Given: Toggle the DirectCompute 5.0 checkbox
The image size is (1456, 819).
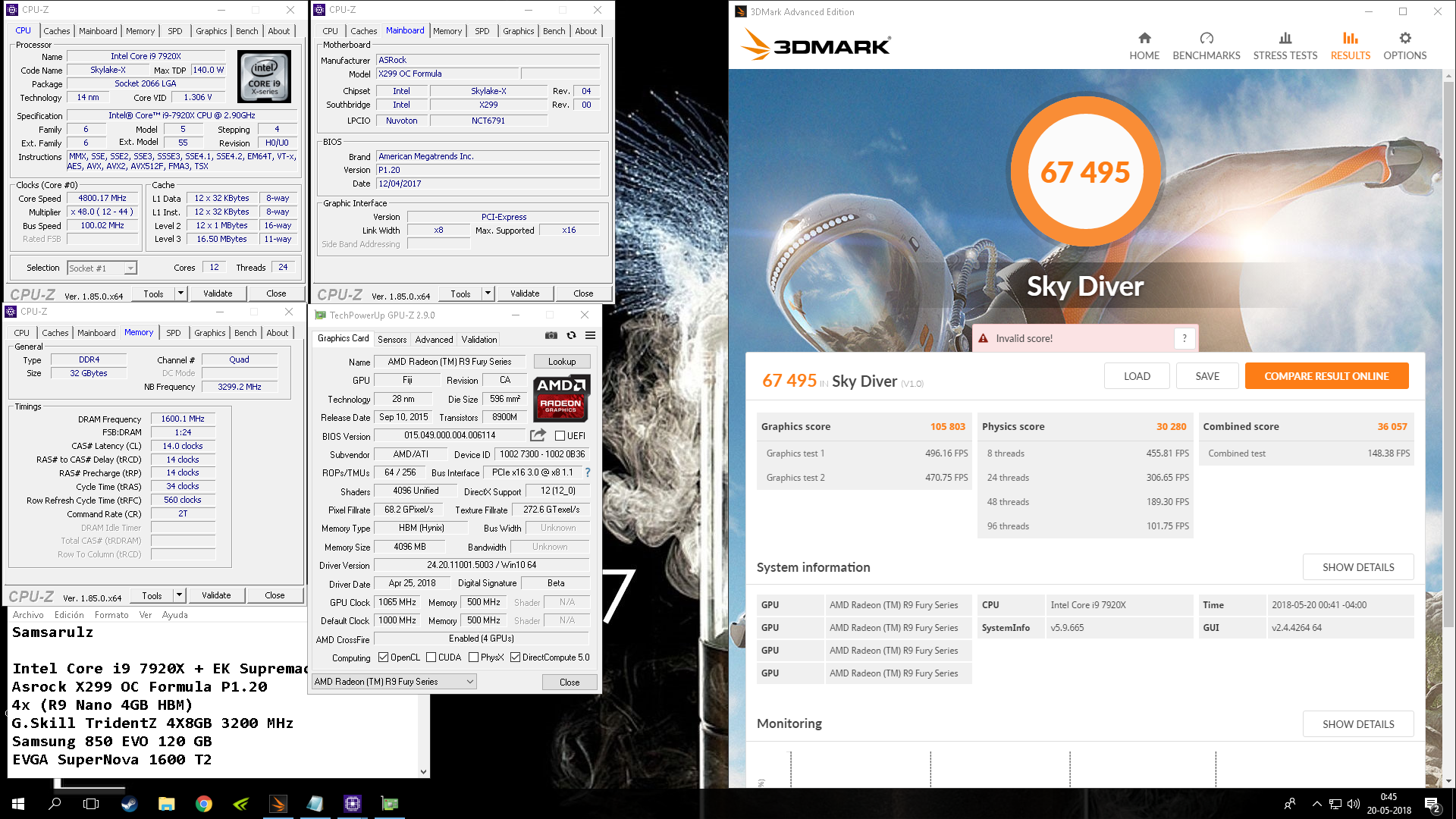Looking at the screenshot, I should [x=515, y=657].
